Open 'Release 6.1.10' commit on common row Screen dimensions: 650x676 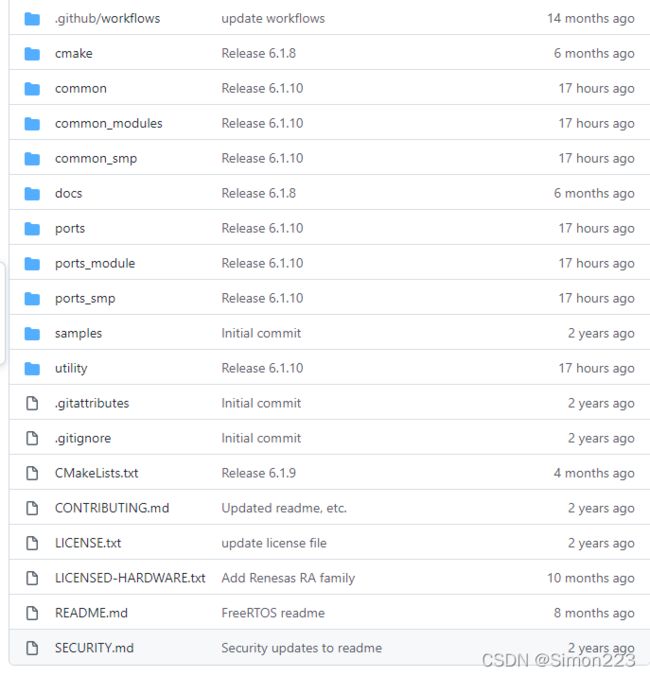[262, 88]
